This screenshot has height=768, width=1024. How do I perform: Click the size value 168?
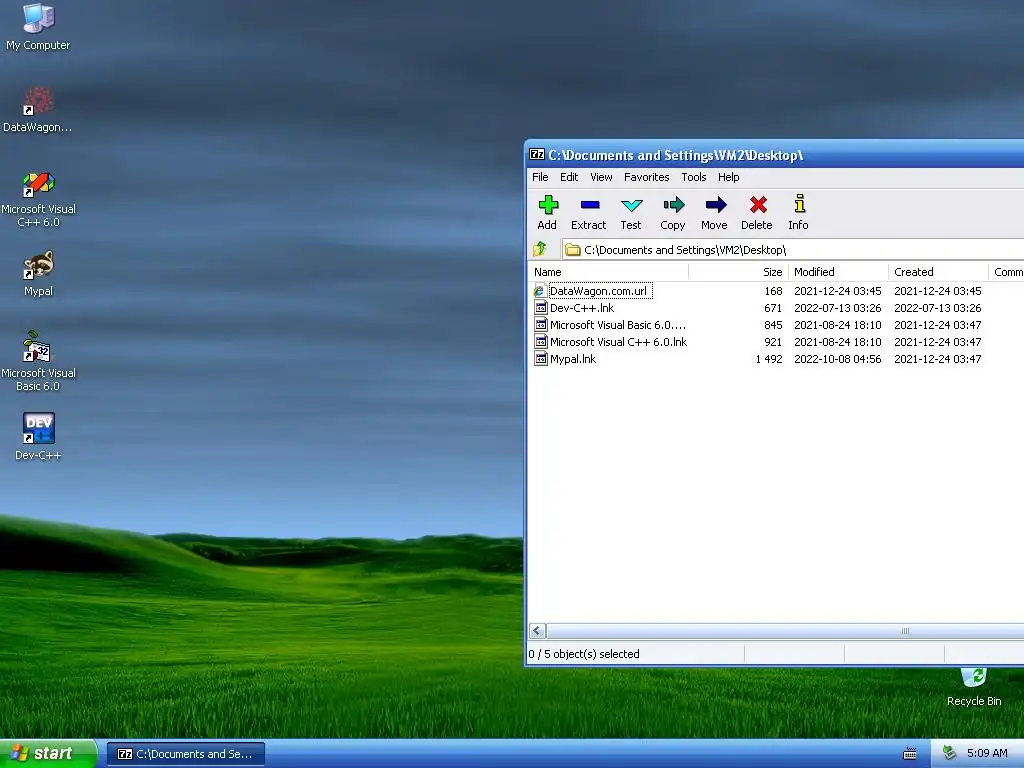click(x=773, y=291)
